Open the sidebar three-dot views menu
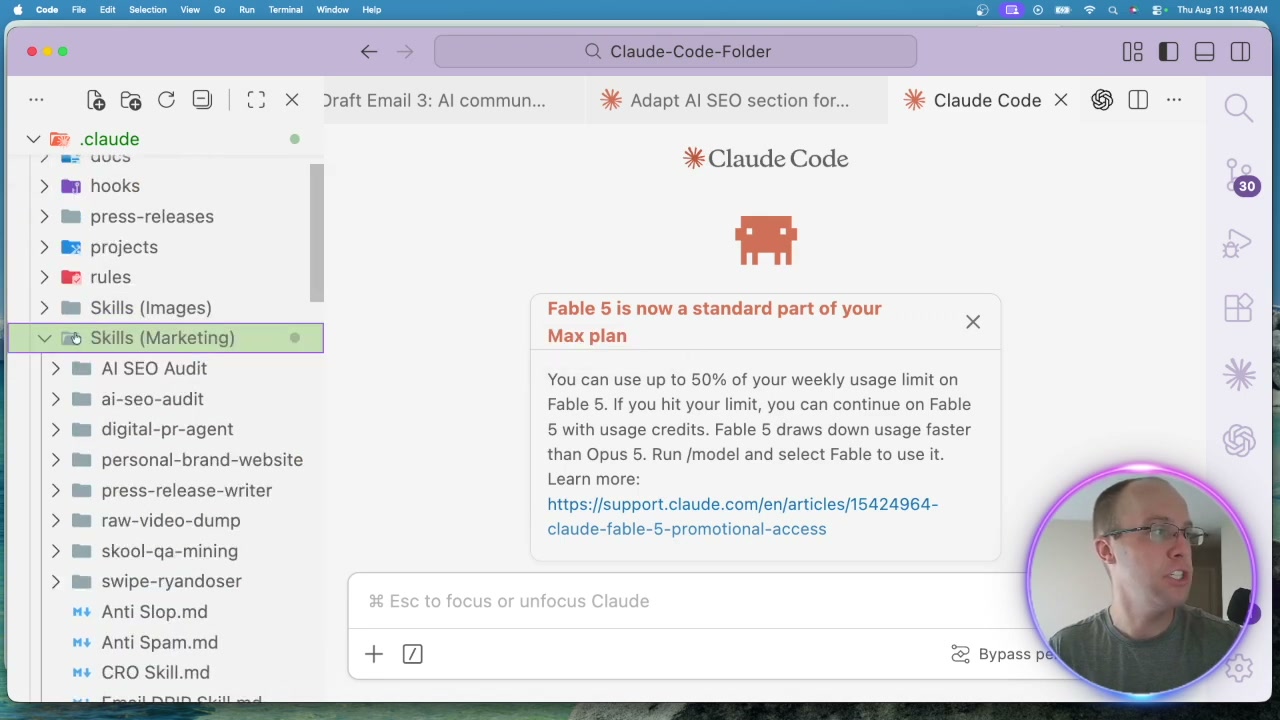Viewport: 1280px width, 720px height. click(36, 100)
